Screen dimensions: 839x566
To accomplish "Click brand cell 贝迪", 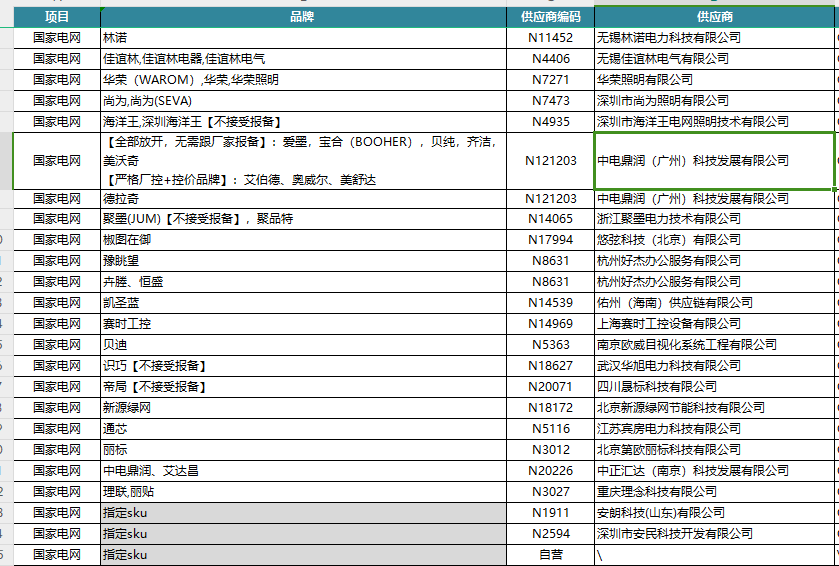I will pos(303,345).
